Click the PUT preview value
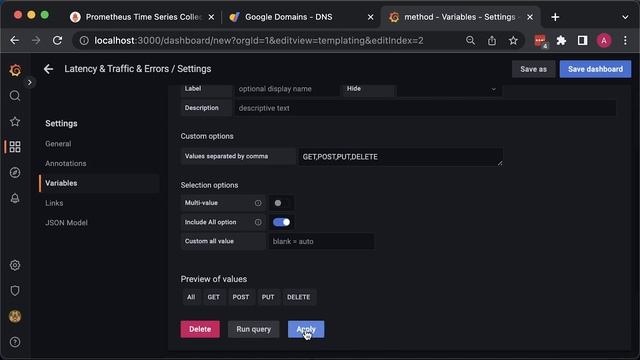Image resolution: width=640 pixels, height=360 pixels. tap(268, 297)
